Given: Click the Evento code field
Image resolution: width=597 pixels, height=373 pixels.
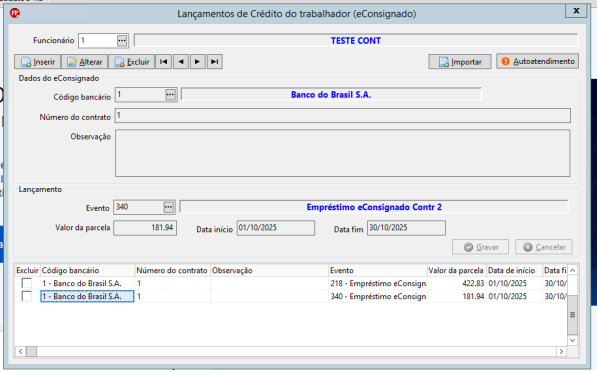Looking at the screenshot, I should (139, 207).
